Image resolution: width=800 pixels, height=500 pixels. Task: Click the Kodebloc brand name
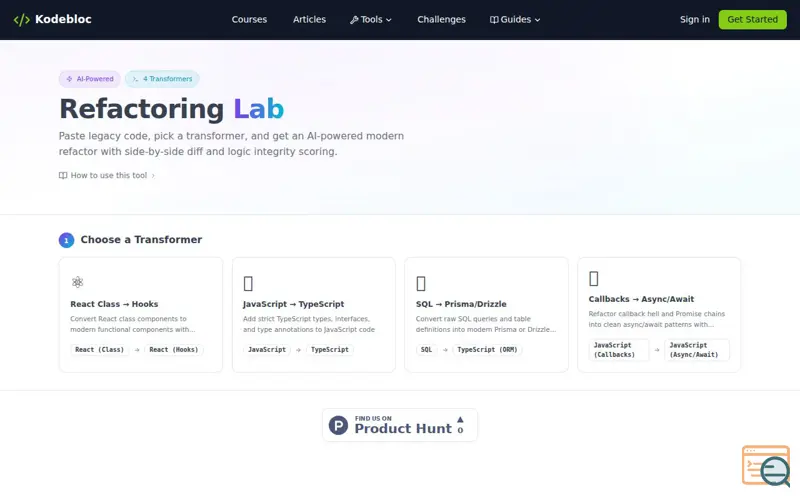(x=63, y=19)
